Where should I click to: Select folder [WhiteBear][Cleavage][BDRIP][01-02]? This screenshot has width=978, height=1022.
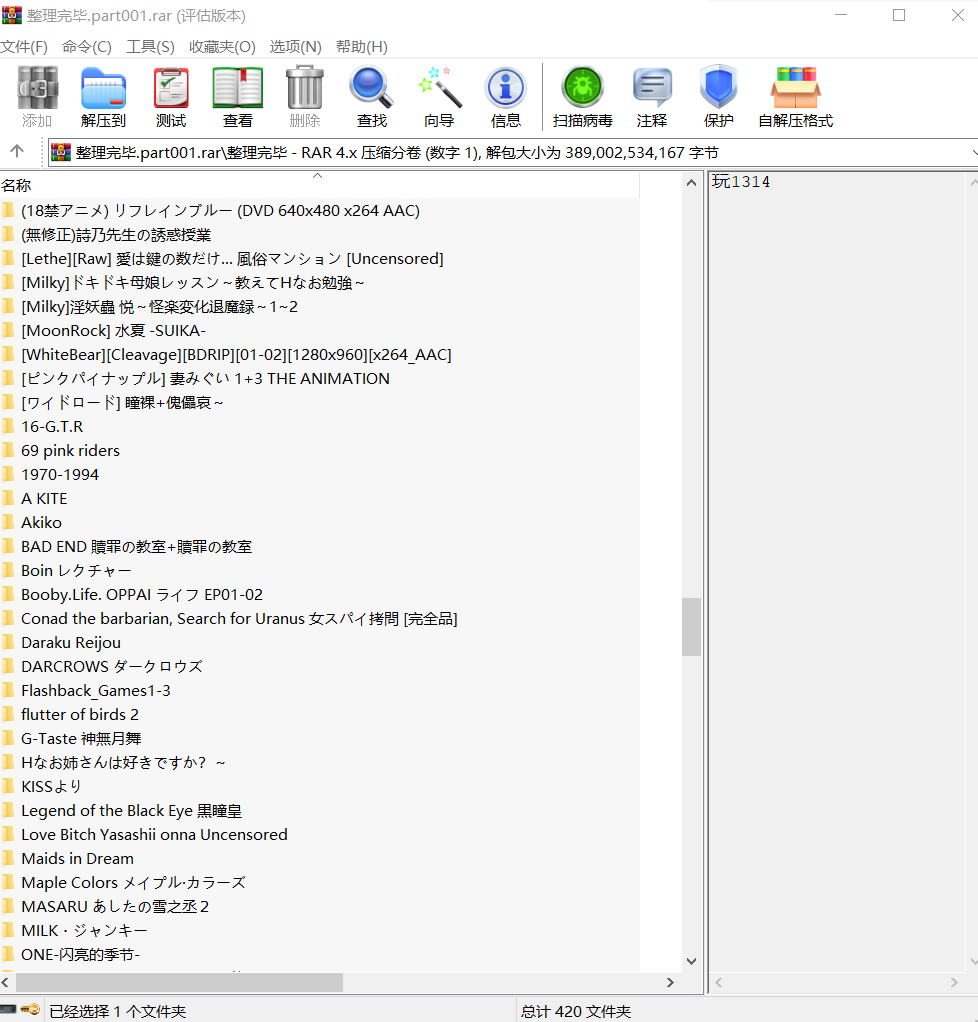pos(237,355)
